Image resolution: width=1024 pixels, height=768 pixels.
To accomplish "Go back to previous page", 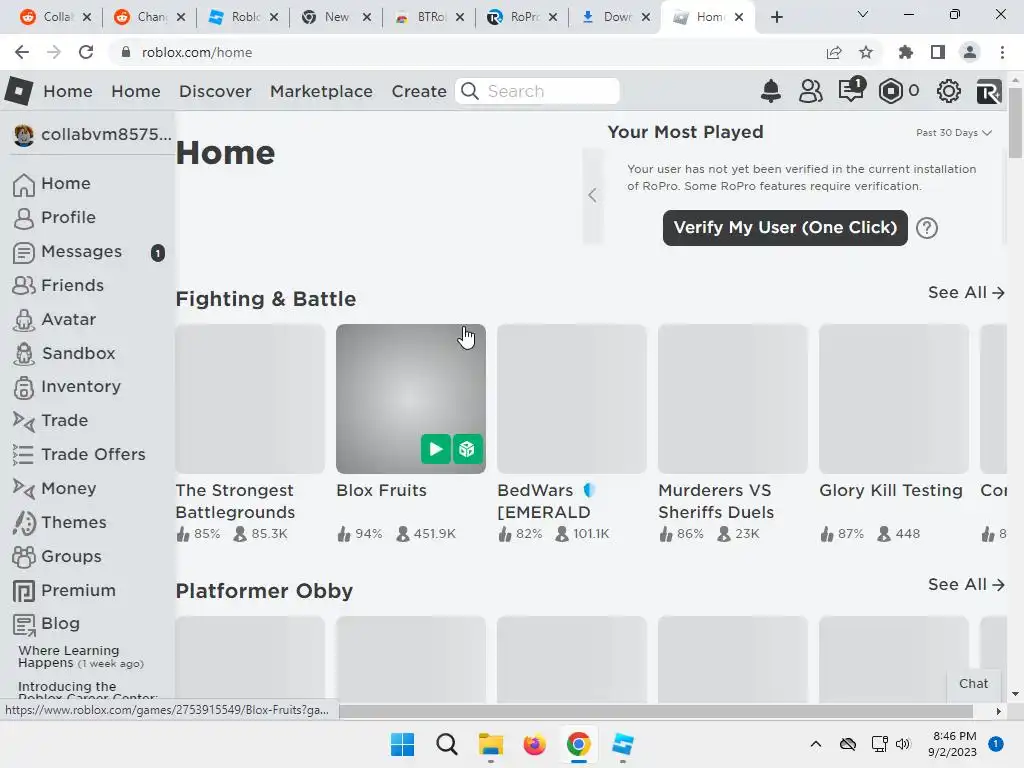I will click(x=22, y=52).
